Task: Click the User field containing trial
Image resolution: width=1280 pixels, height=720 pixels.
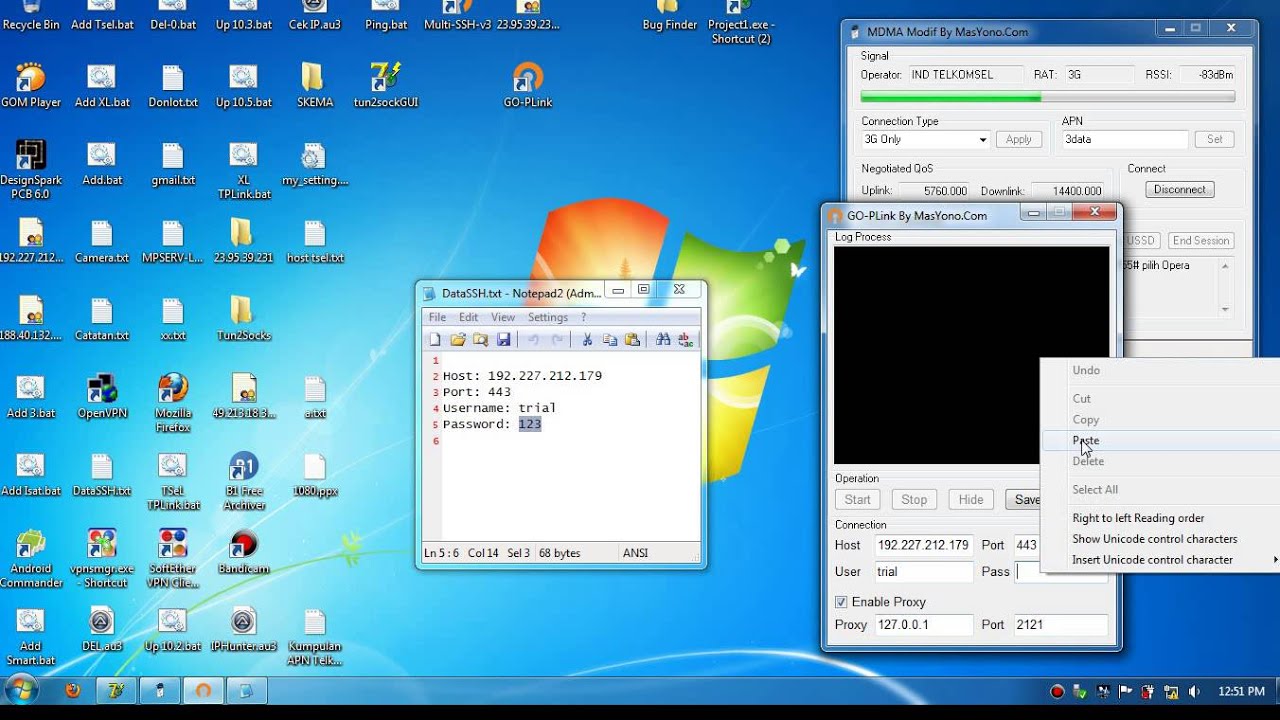Action: click(x=923, y=571)
